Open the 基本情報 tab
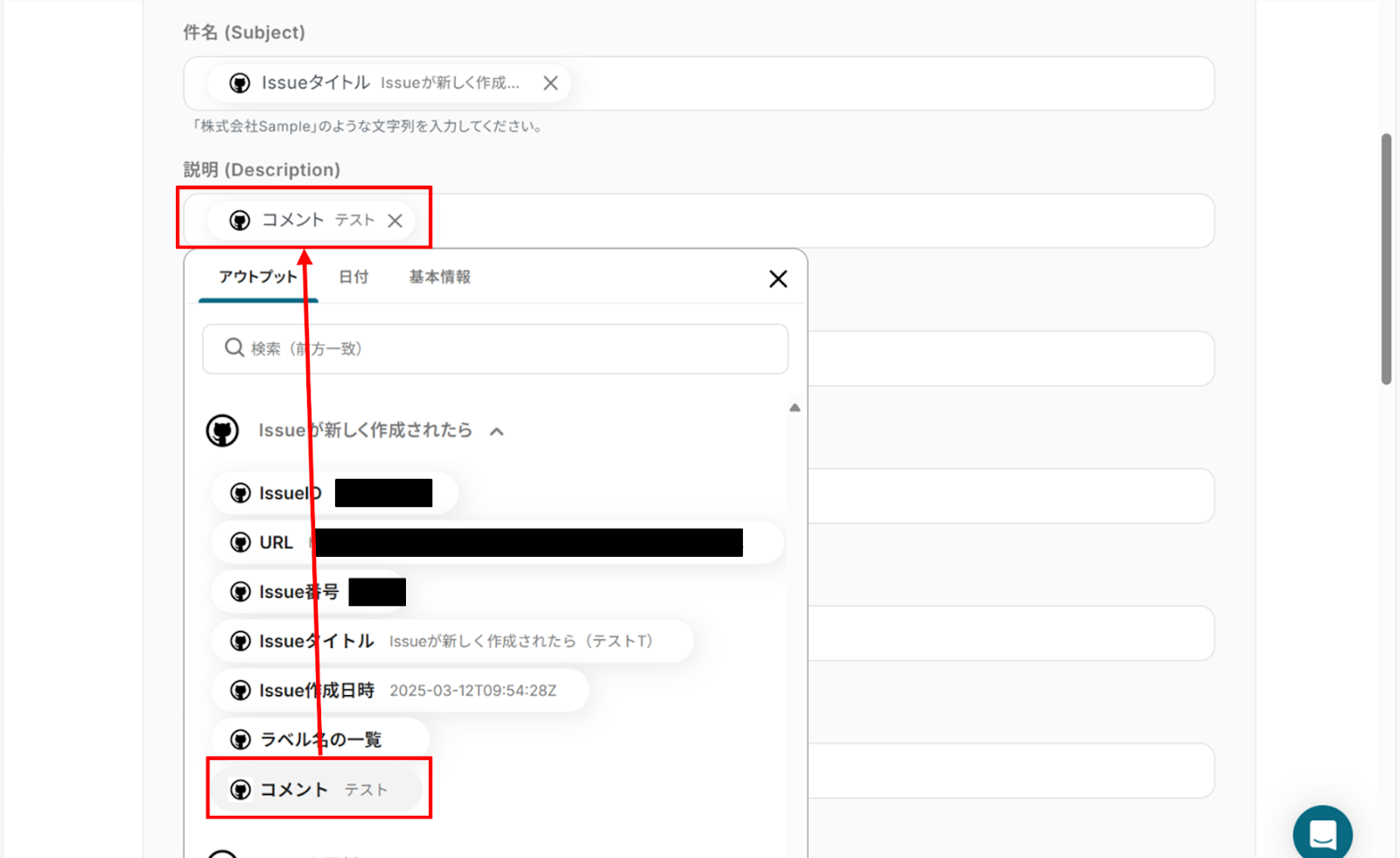Screen dimensions: 1400x858 click(439, 277)
